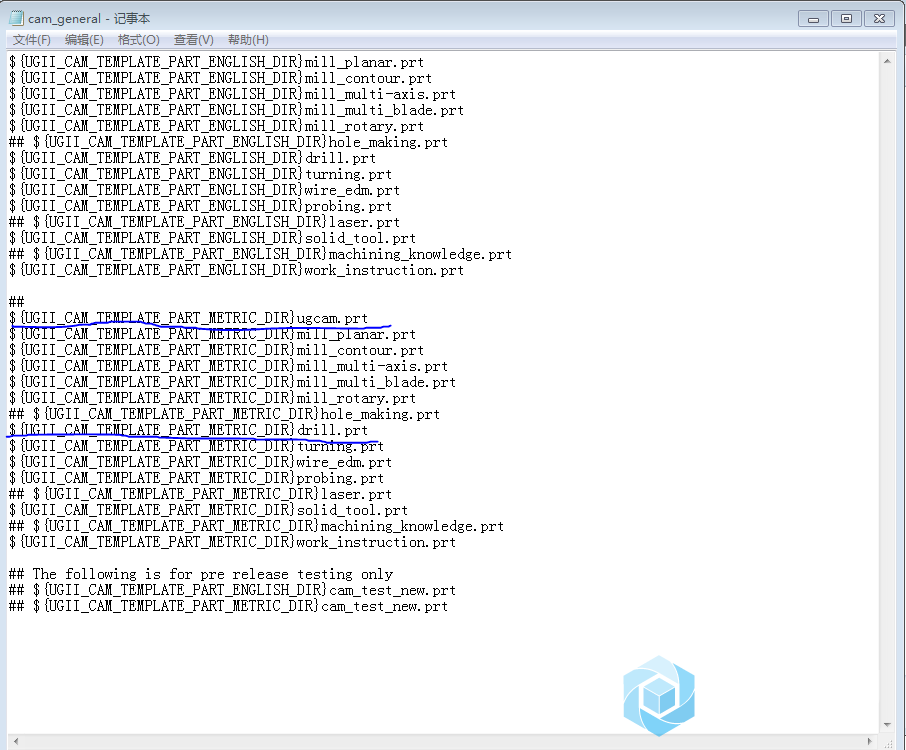The image size is (906, 750).
Task: Click the vertical scrollbar up arrow
Action: click(x=887, y=61)
